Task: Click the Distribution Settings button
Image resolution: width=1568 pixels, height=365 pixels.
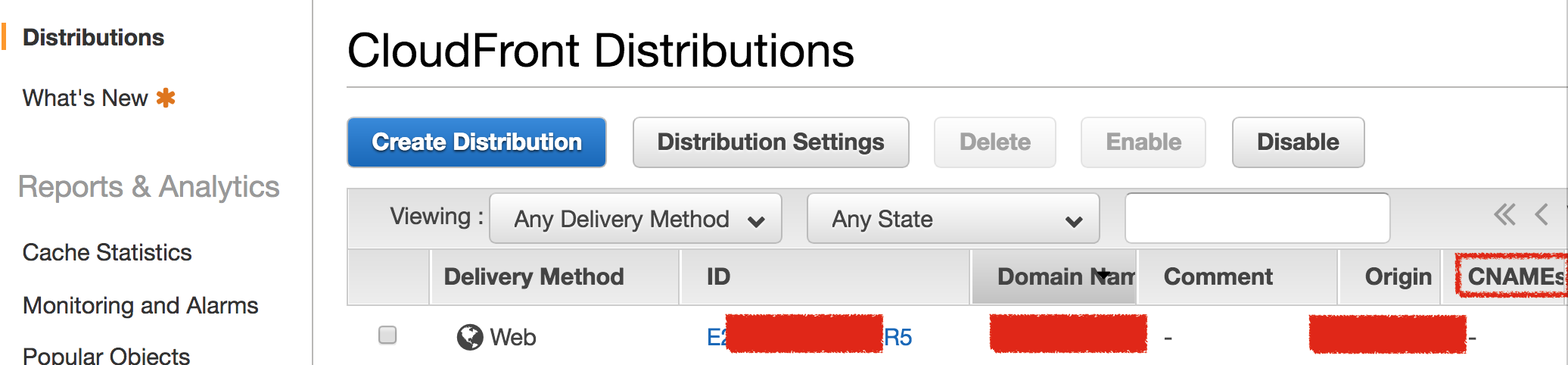Action: click(x=770, y=142)
